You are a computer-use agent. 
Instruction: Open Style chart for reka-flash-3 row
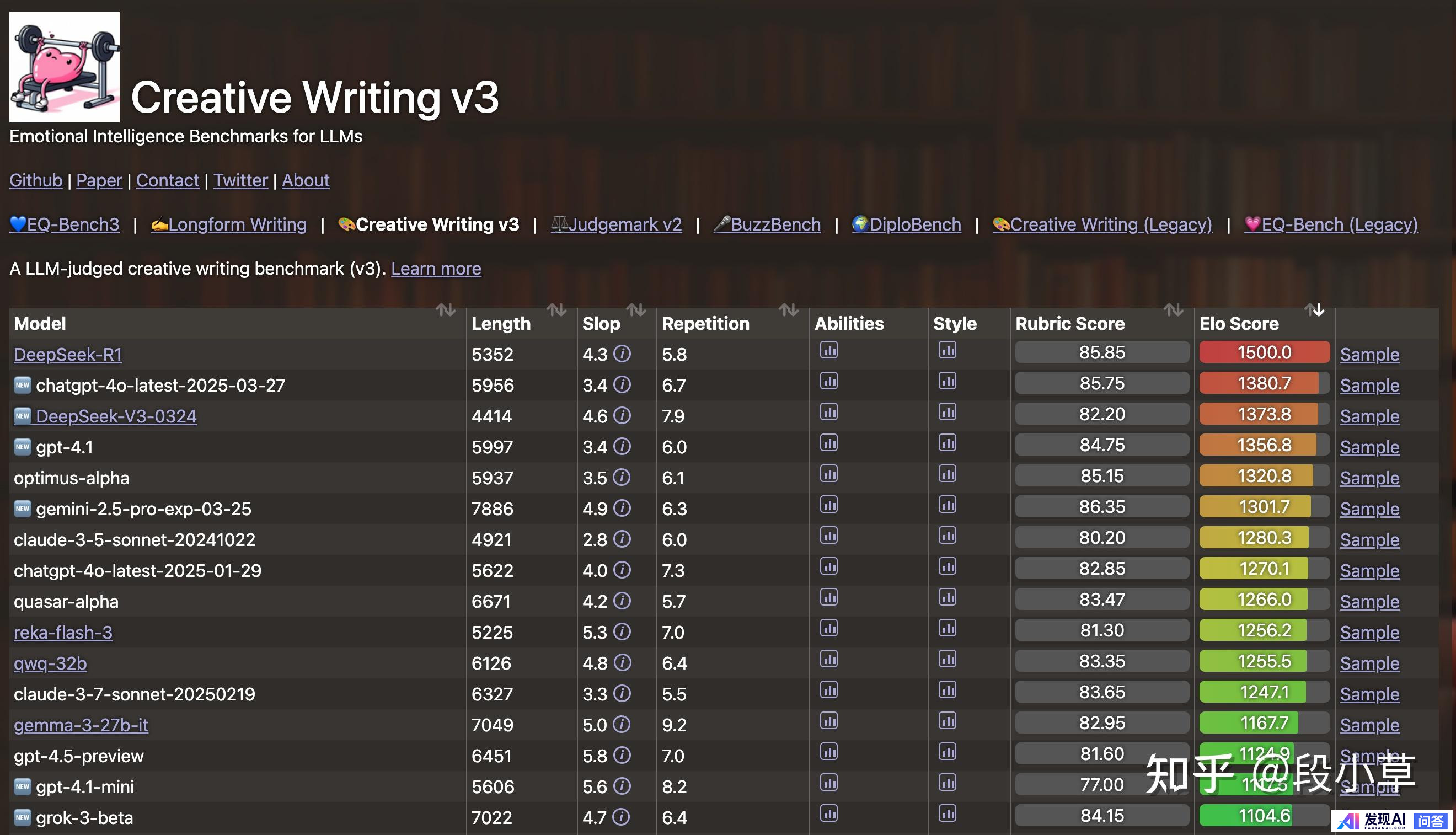click(948, 629)
